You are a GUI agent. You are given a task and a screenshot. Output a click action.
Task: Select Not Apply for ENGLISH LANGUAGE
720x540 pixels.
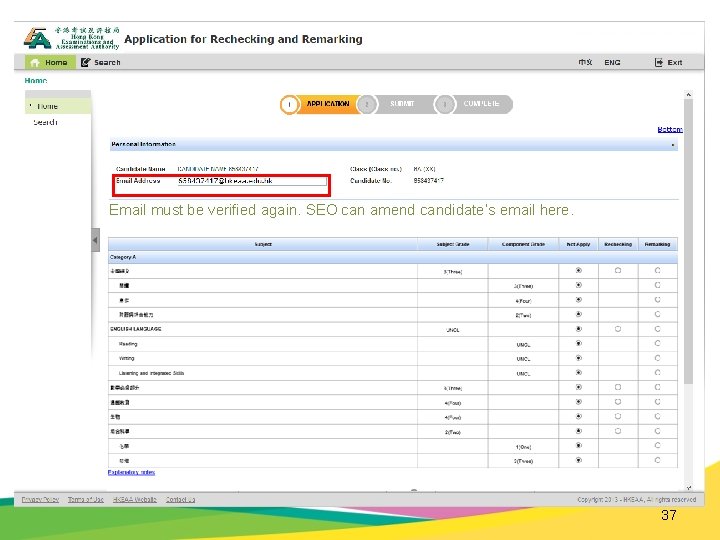[x=579, y=329]
